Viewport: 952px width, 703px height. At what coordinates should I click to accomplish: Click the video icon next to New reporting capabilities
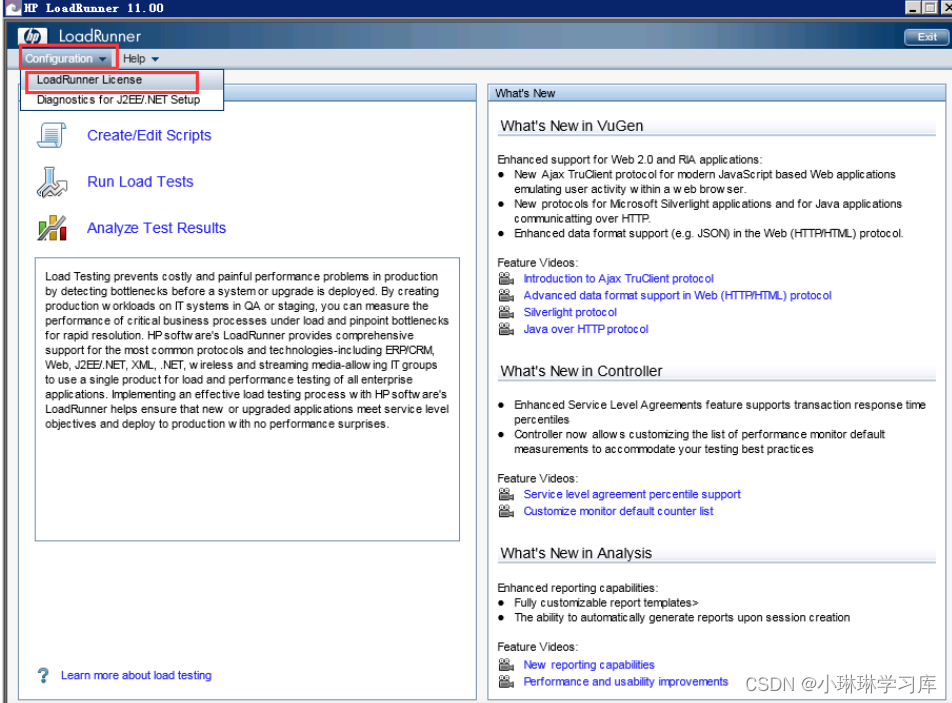click(x=506, y=665)
